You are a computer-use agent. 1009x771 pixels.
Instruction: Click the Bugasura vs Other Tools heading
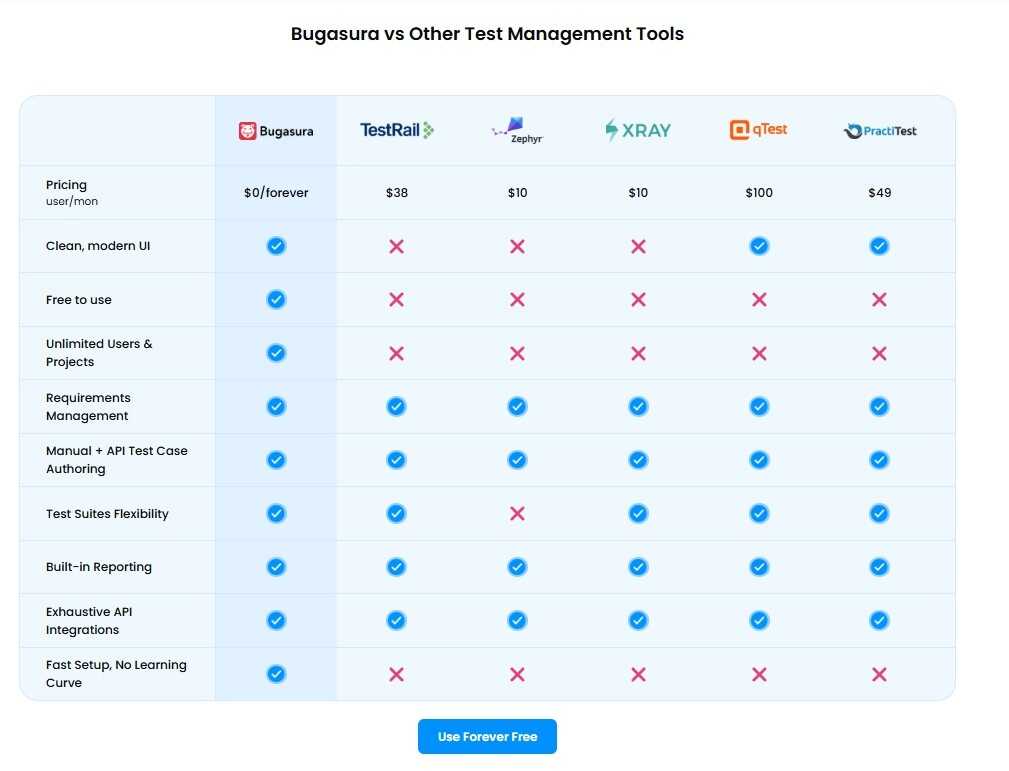pos(487,34)
